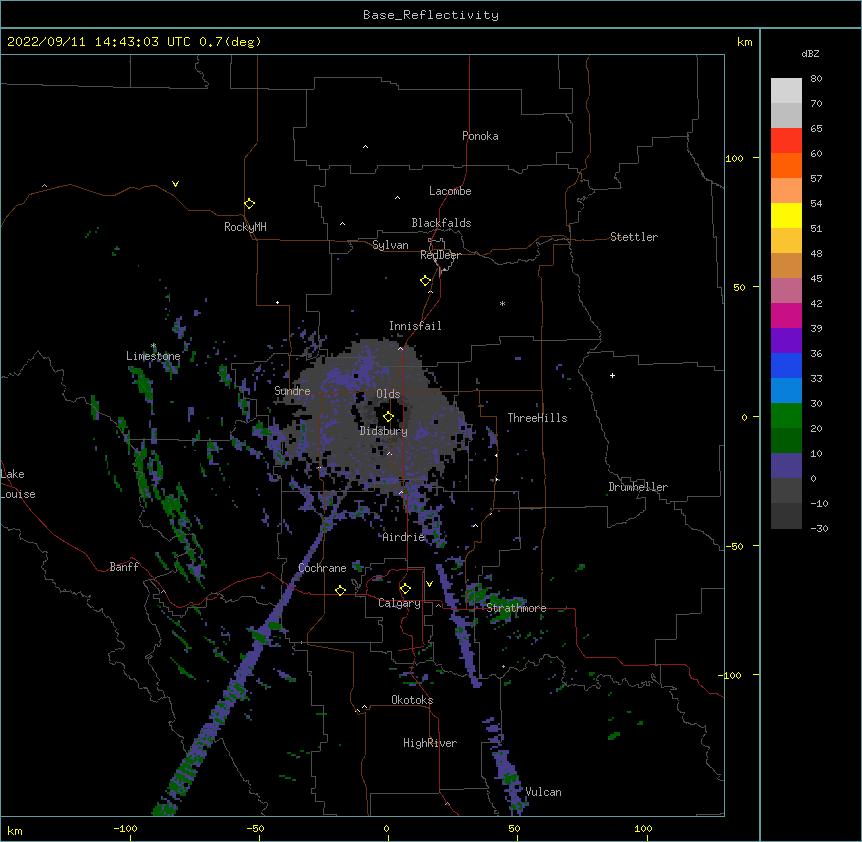Click the Airdrie label

404,537
